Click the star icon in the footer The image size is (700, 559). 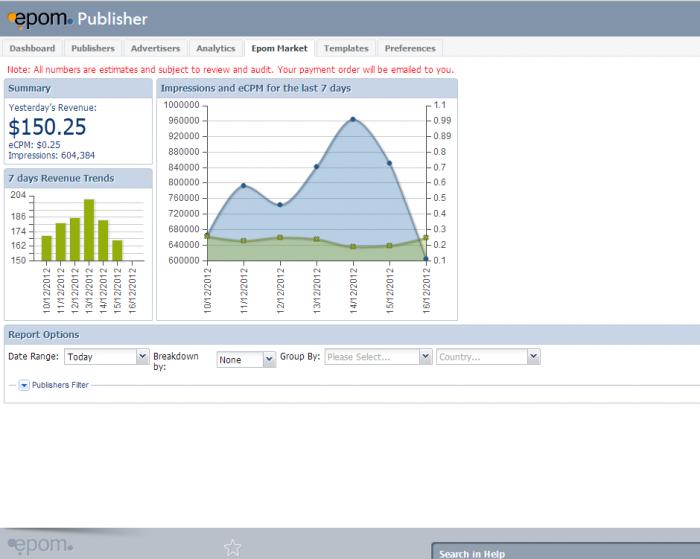coord(232,547)
